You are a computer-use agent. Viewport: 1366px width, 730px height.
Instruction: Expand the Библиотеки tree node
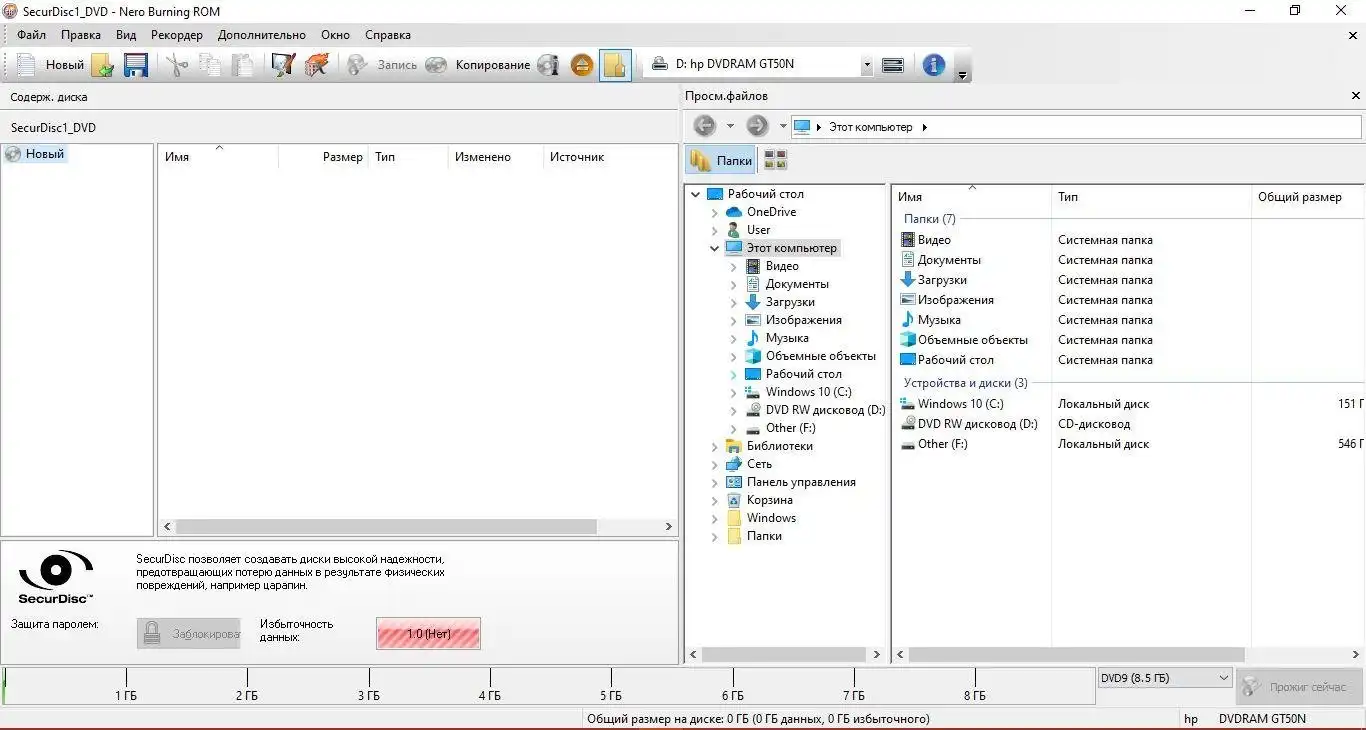715,446
